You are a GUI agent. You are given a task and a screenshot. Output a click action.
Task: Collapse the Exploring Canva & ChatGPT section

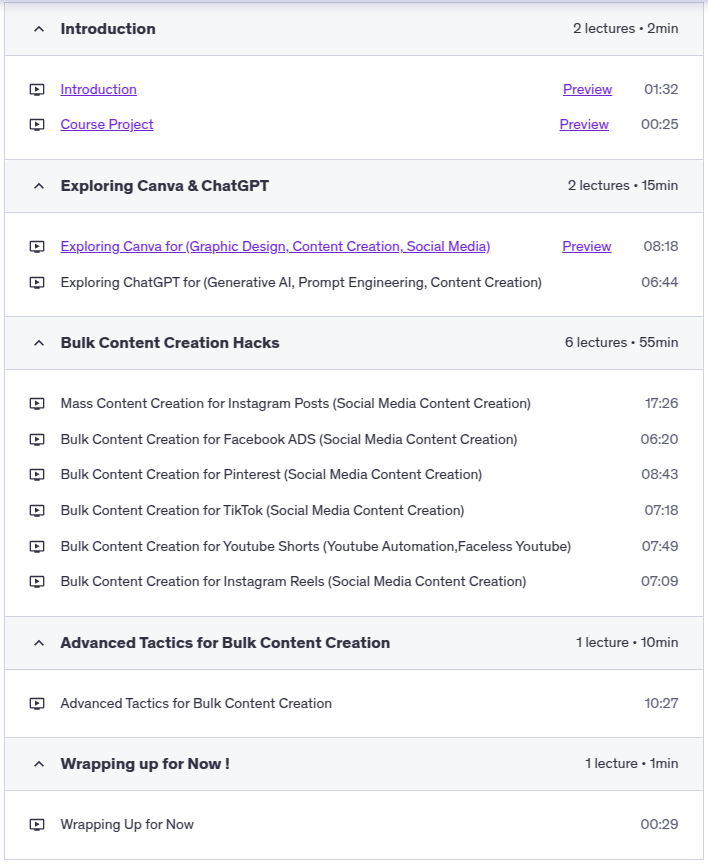[39, 186]
